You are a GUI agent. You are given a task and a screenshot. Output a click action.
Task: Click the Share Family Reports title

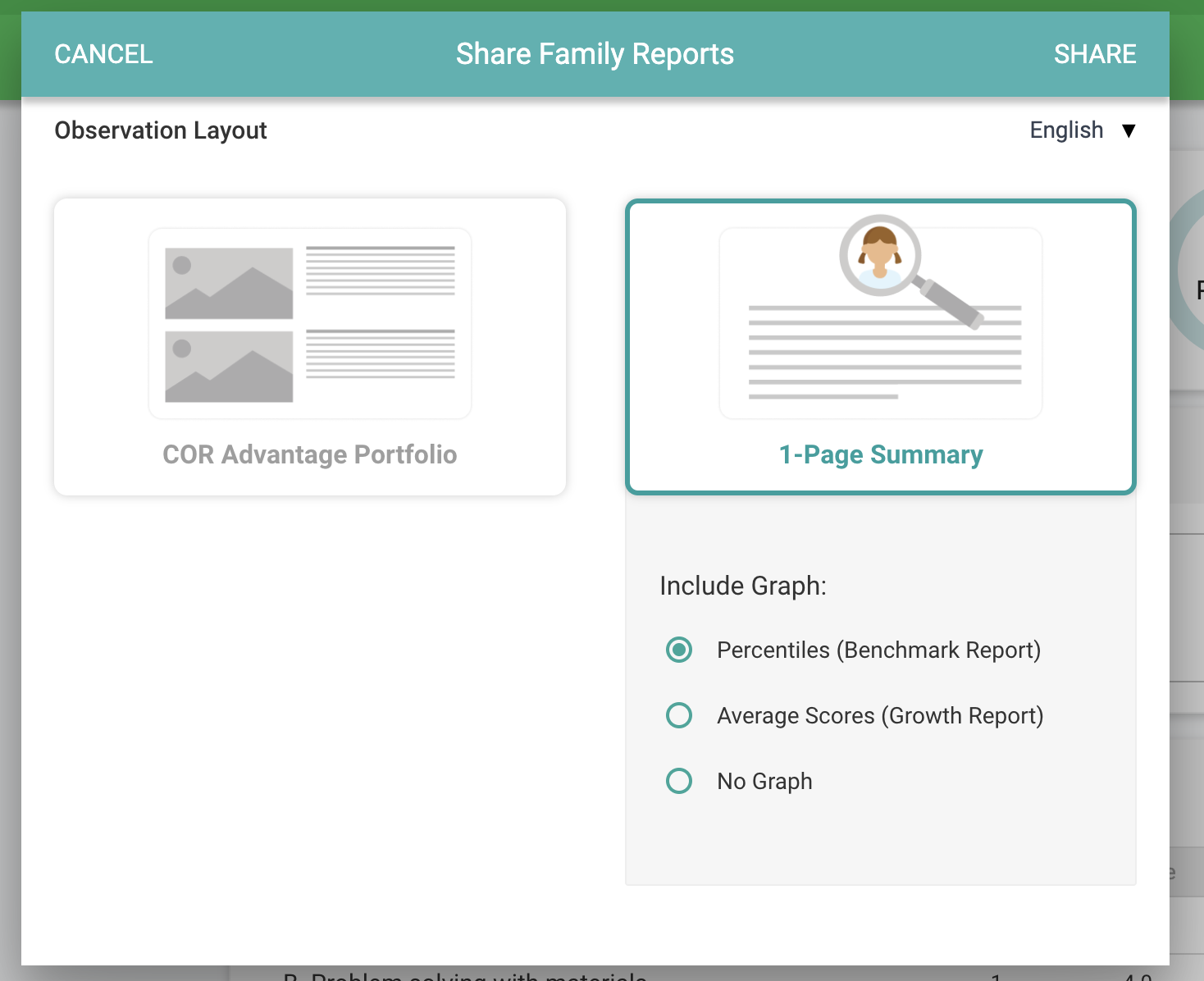click(595, 54)
